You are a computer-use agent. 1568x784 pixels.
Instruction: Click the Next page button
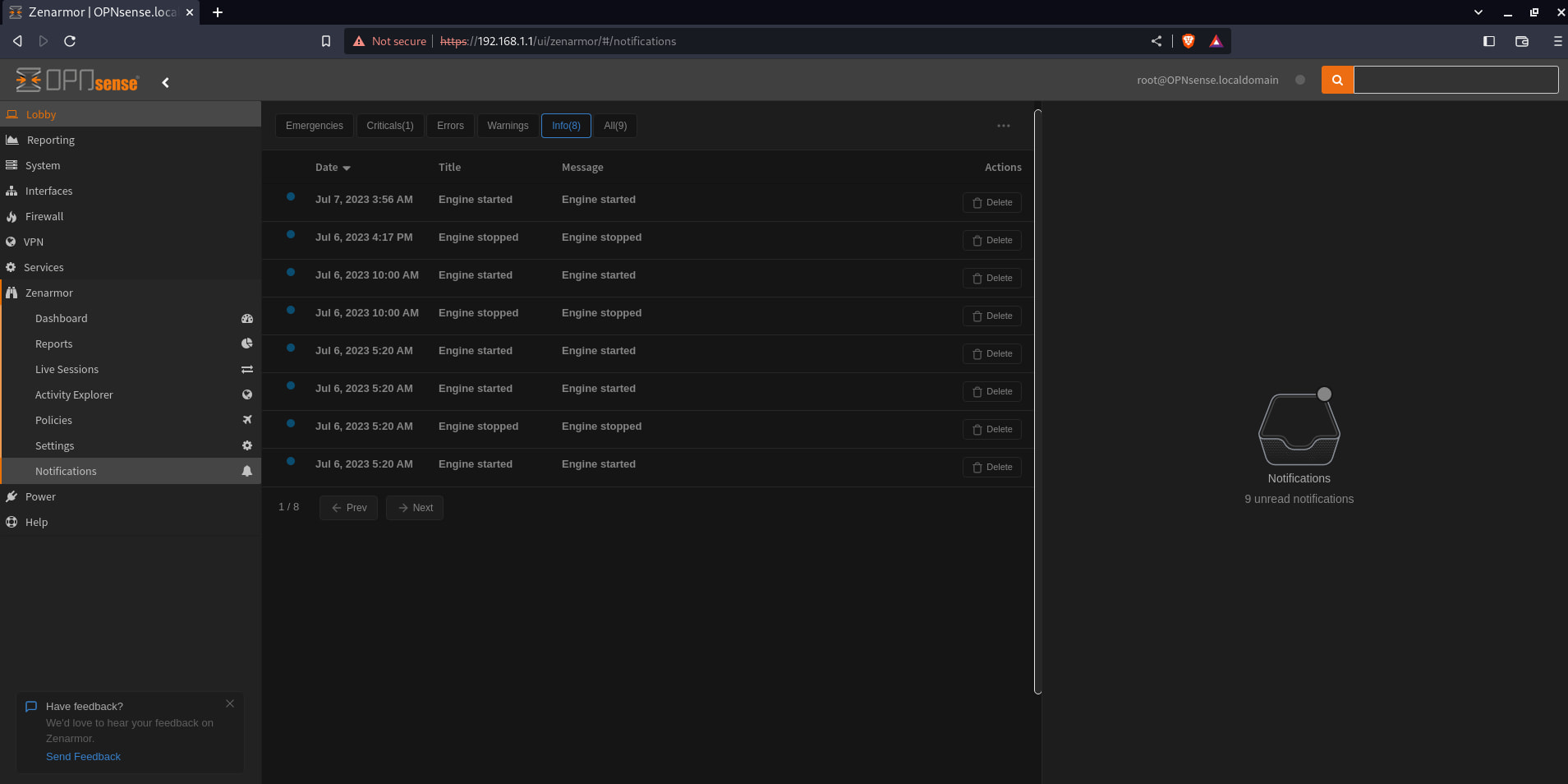pyautogui.click(x=415, y=508)
